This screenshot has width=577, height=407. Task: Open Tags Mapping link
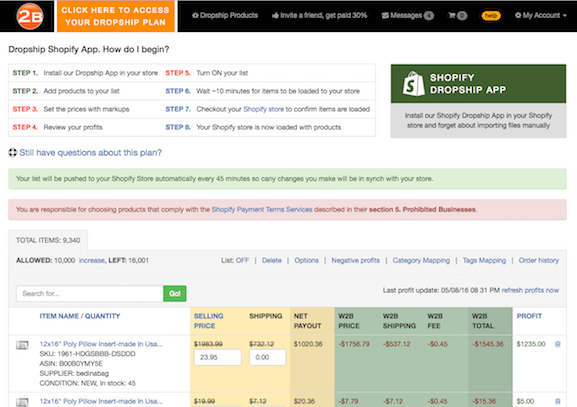[484, 261]
